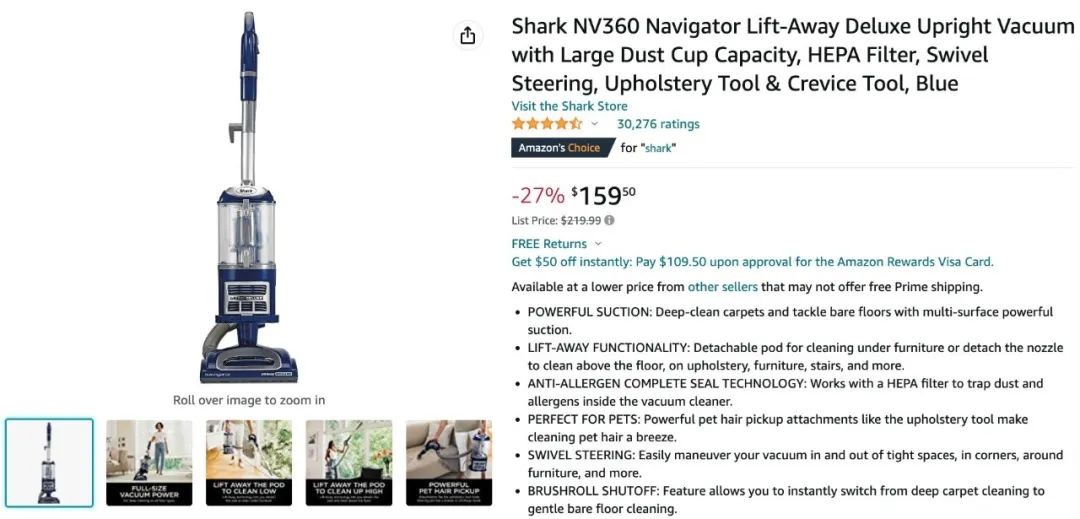Select the Powerful Pet Hair Pickup thumbnail
The width and height of the screenshot is (1080, 519).
pos(448,463)
